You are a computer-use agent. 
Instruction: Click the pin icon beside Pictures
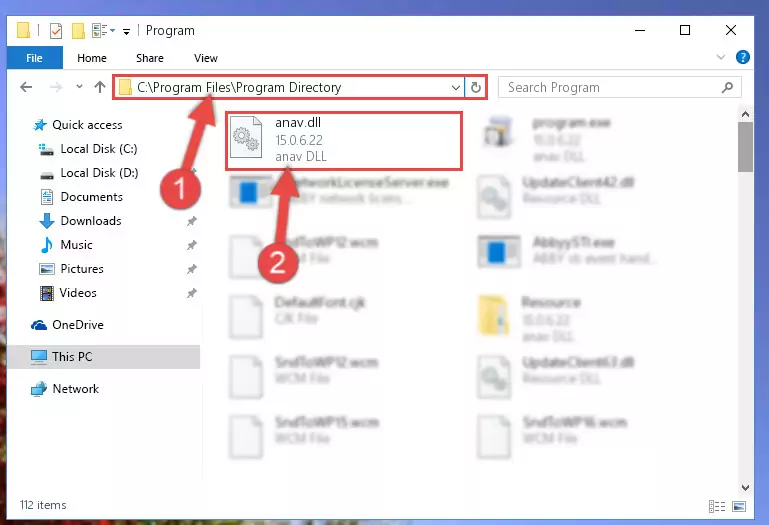coord(192,269)
